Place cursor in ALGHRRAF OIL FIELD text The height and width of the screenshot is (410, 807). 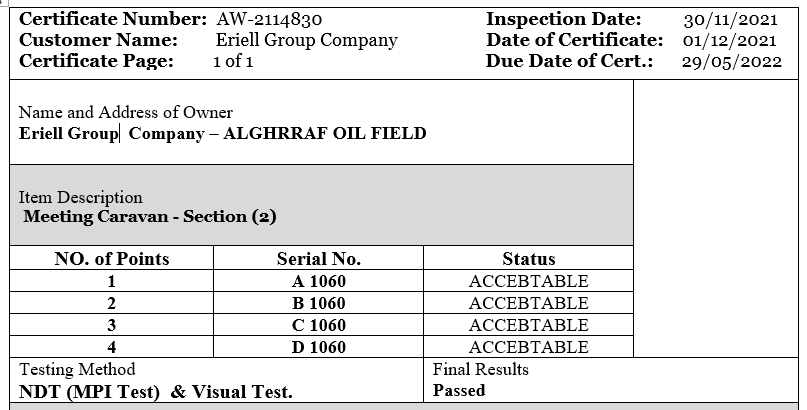[325, 133]
